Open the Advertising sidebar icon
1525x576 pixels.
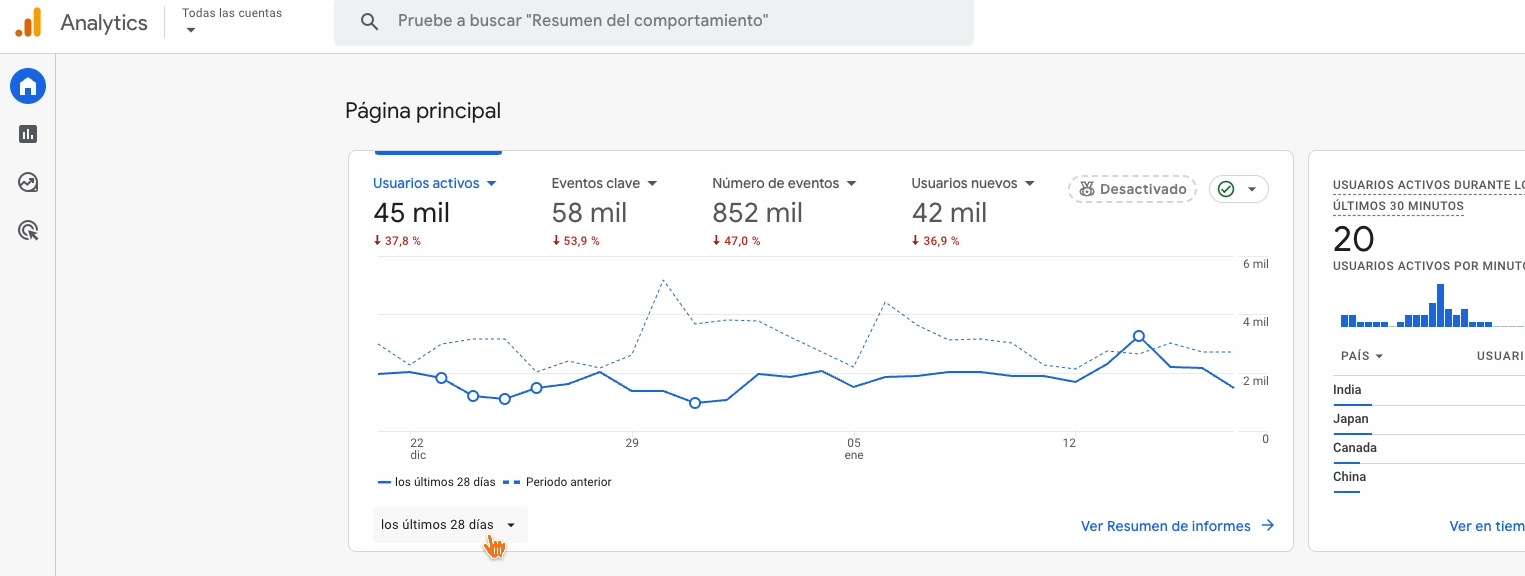(x=28, y=231)
